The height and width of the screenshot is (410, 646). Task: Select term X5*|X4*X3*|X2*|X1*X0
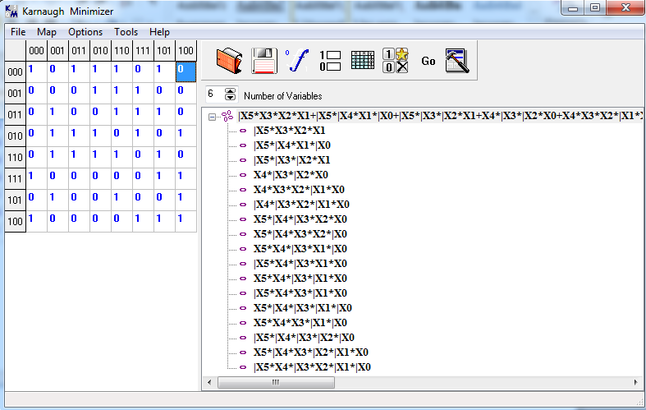(x=311, y=353)
